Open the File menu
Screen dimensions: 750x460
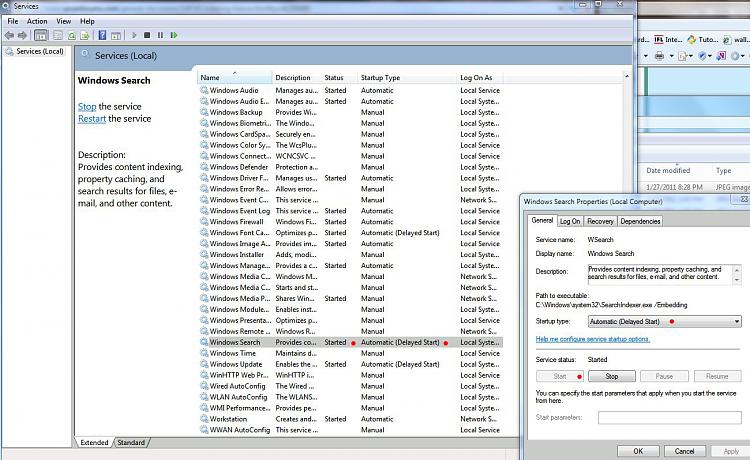[x=13, y=22]
